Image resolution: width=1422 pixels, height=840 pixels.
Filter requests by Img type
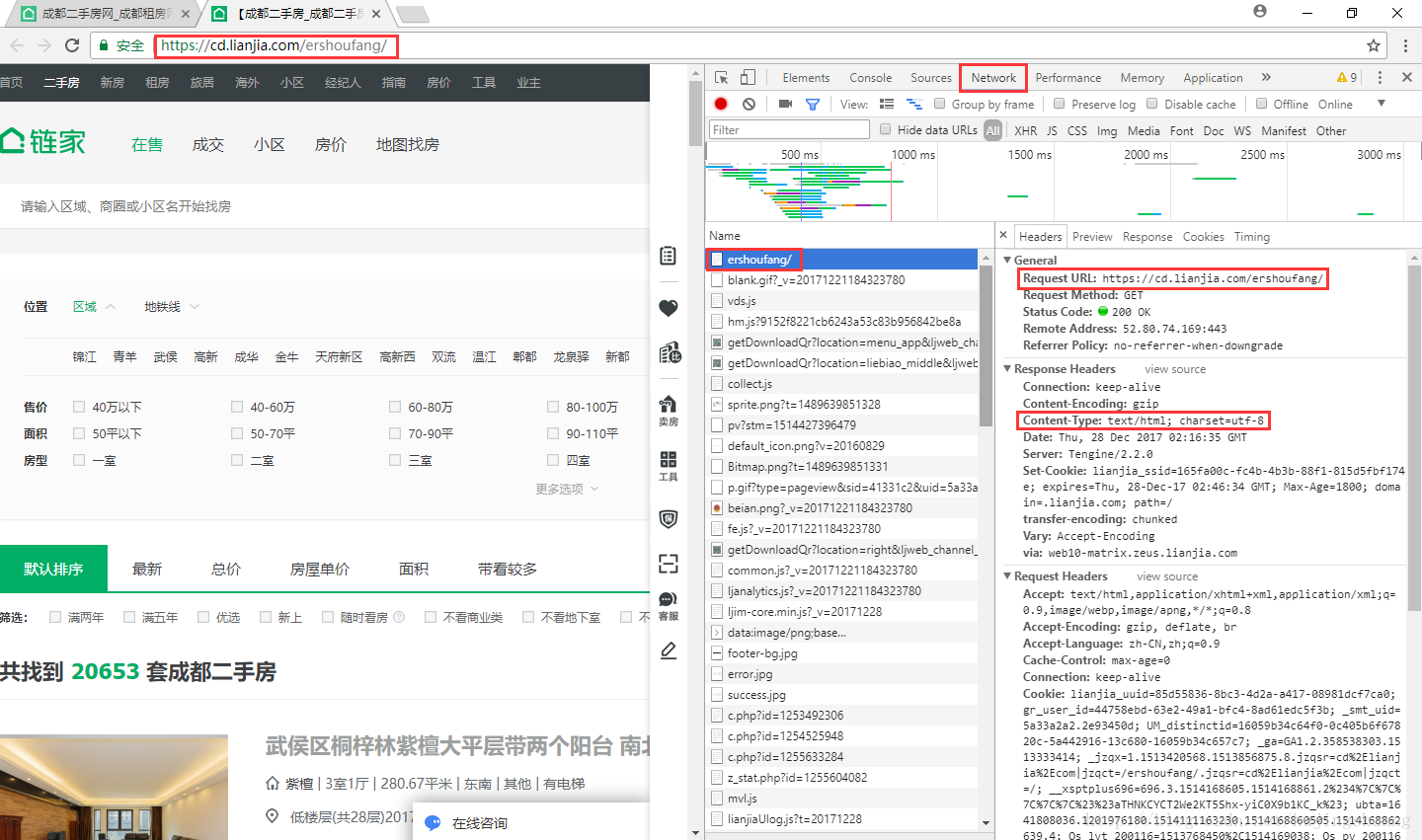click(x=1107, y=130)
